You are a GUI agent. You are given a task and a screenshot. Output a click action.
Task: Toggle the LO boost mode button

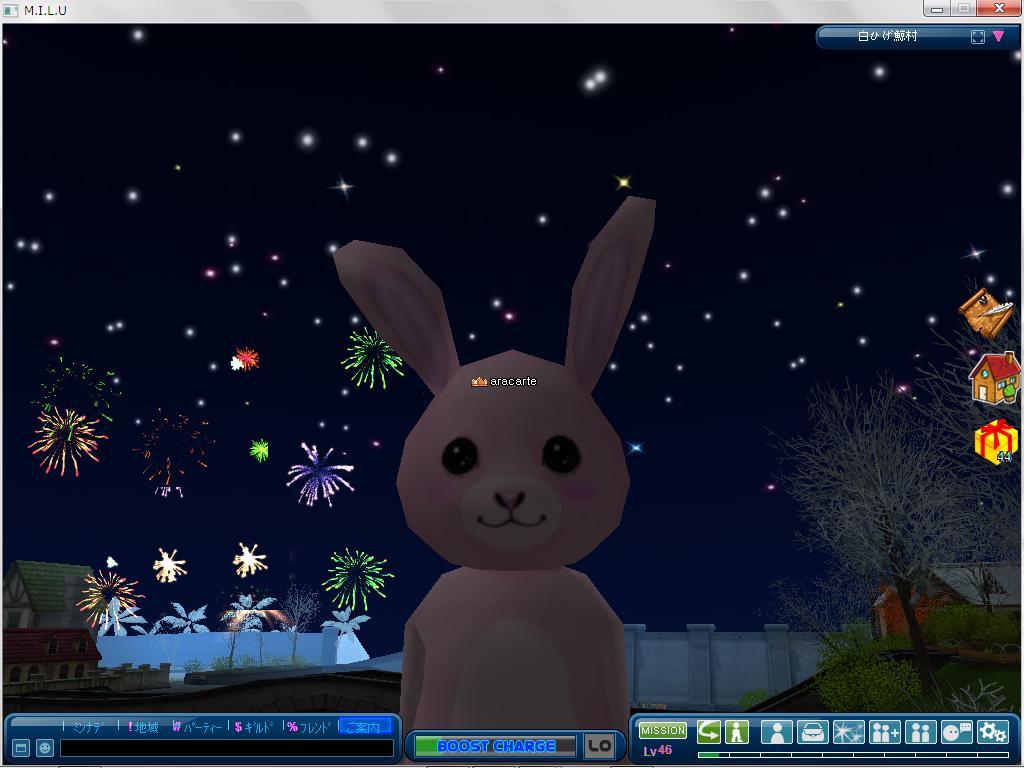pyautogui.click(x=599, y=745)
